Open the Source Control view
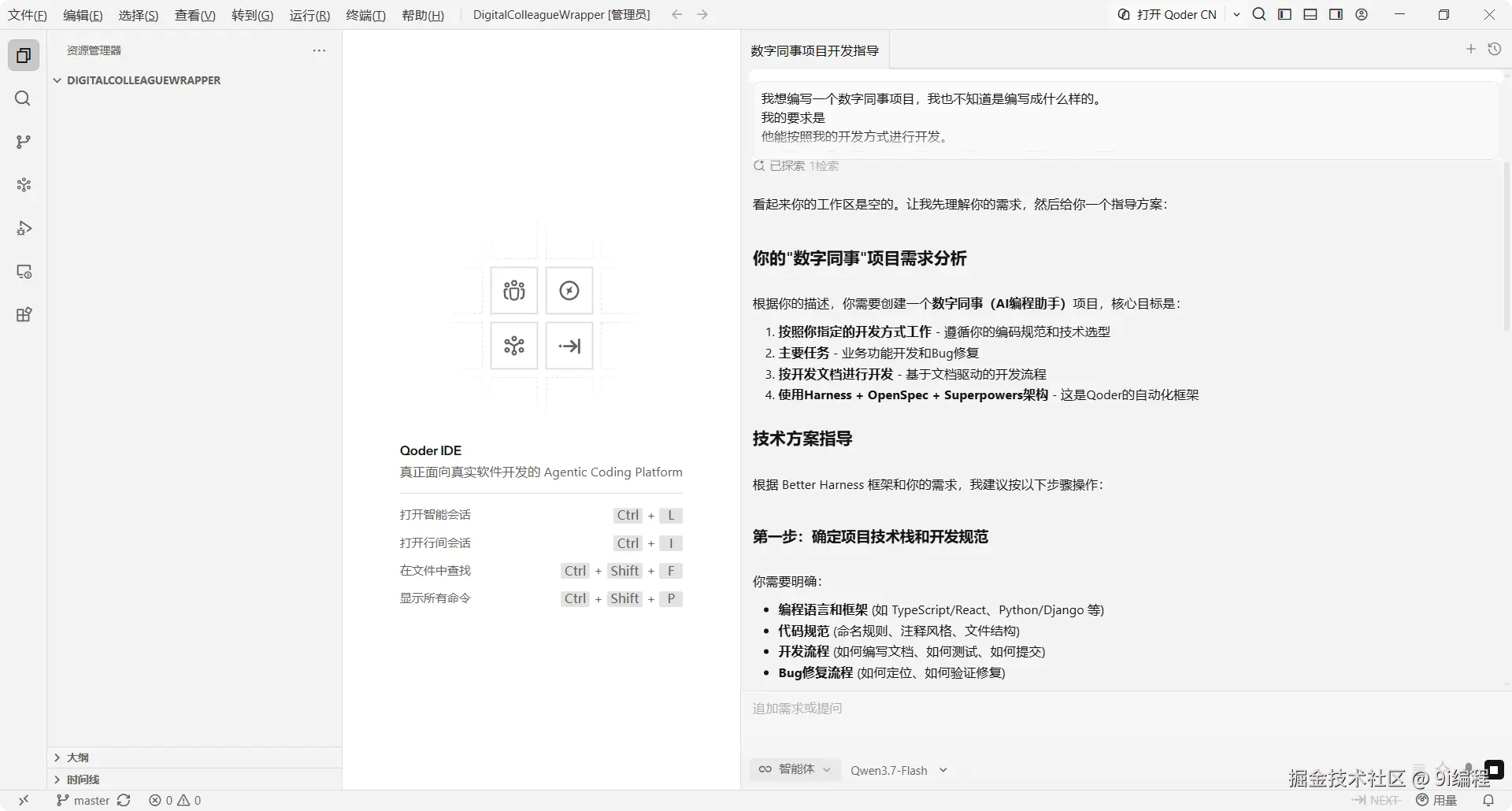The width and height of the screenshot is (1512, 811). (24, 142)
